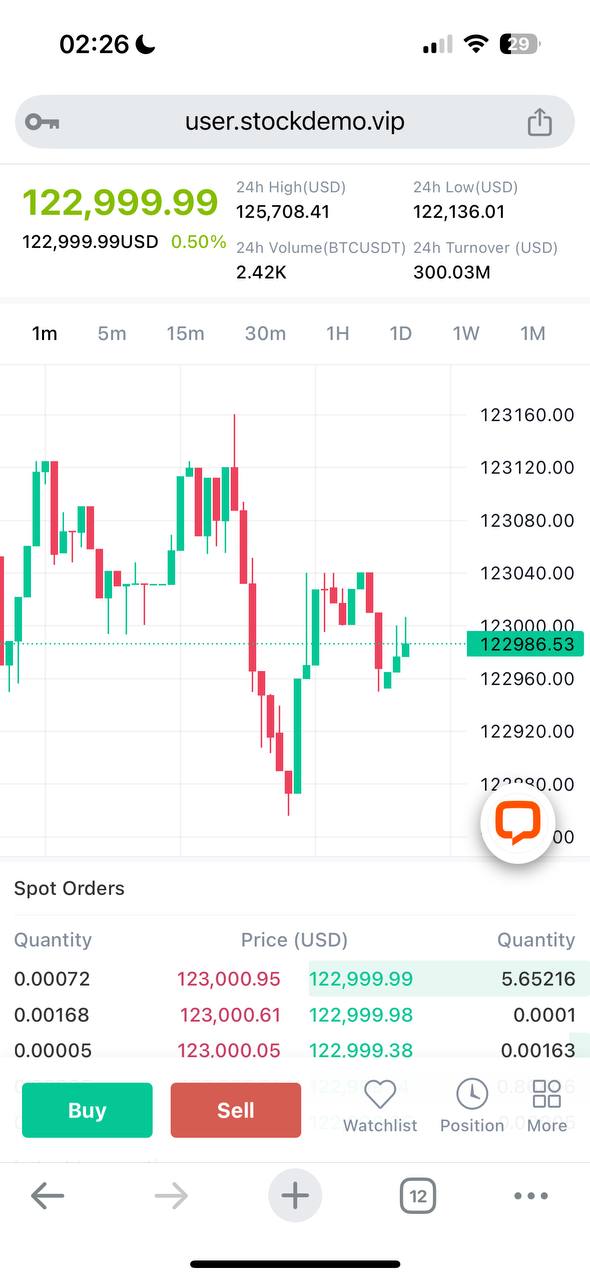Image resolution: width=590 pixels, height=1280 pixels.
Task: Select the 1H interval
Action: pos(337,333)
